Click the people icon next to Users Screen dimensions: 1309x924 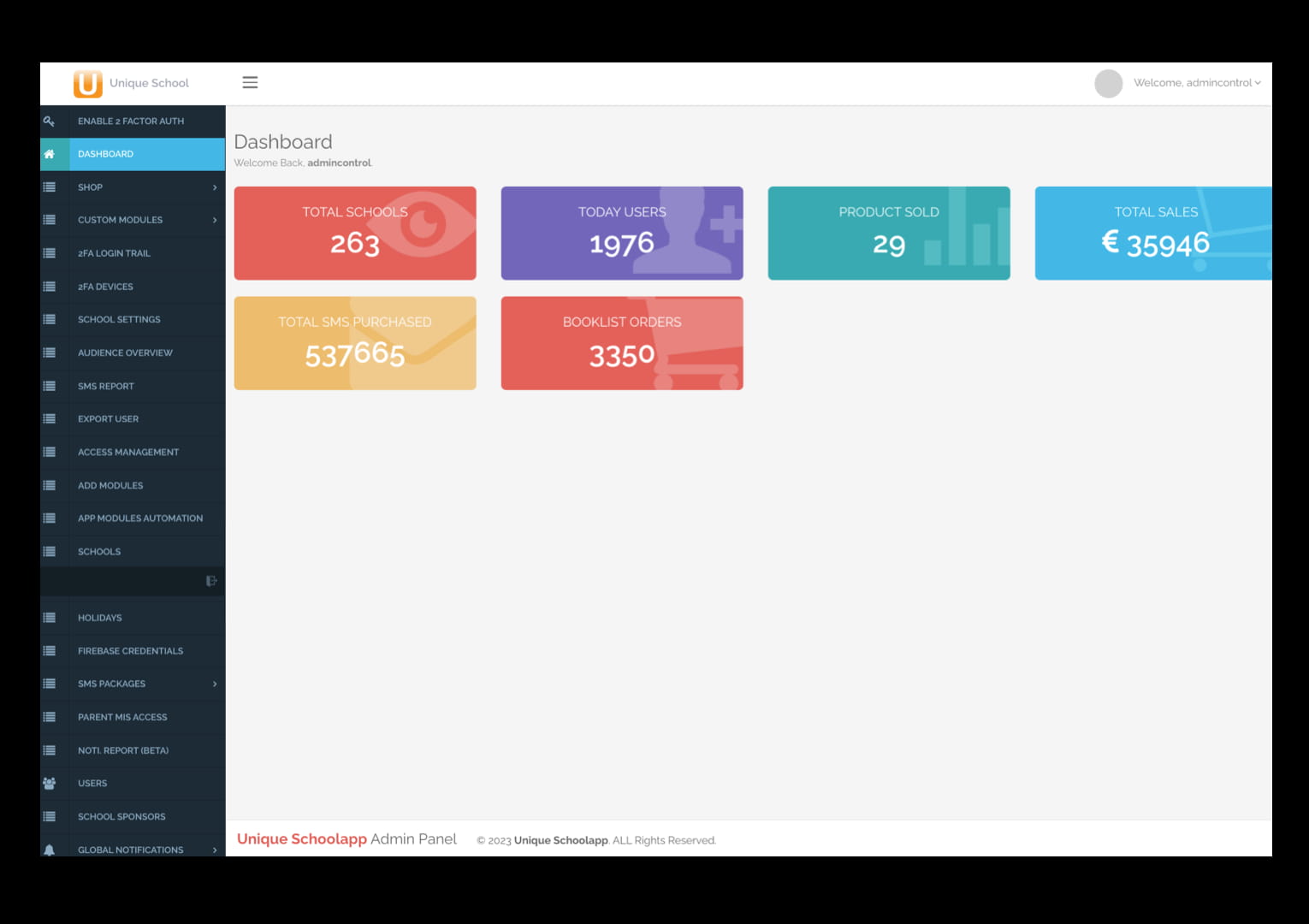50,784
